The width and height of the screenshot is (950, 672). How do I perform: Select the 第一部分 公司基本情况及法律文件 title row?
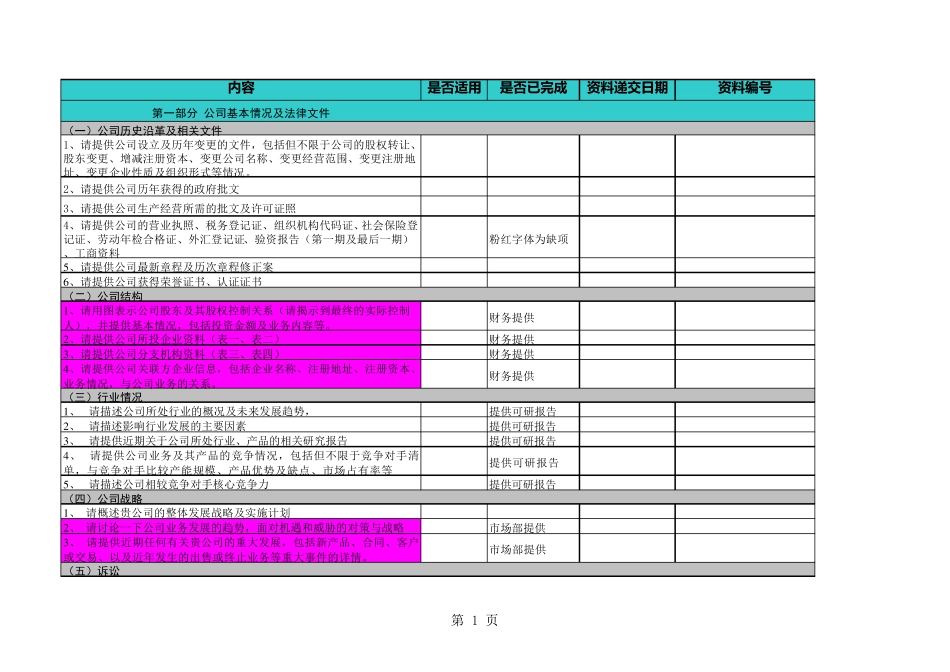(x=437, y=112)
